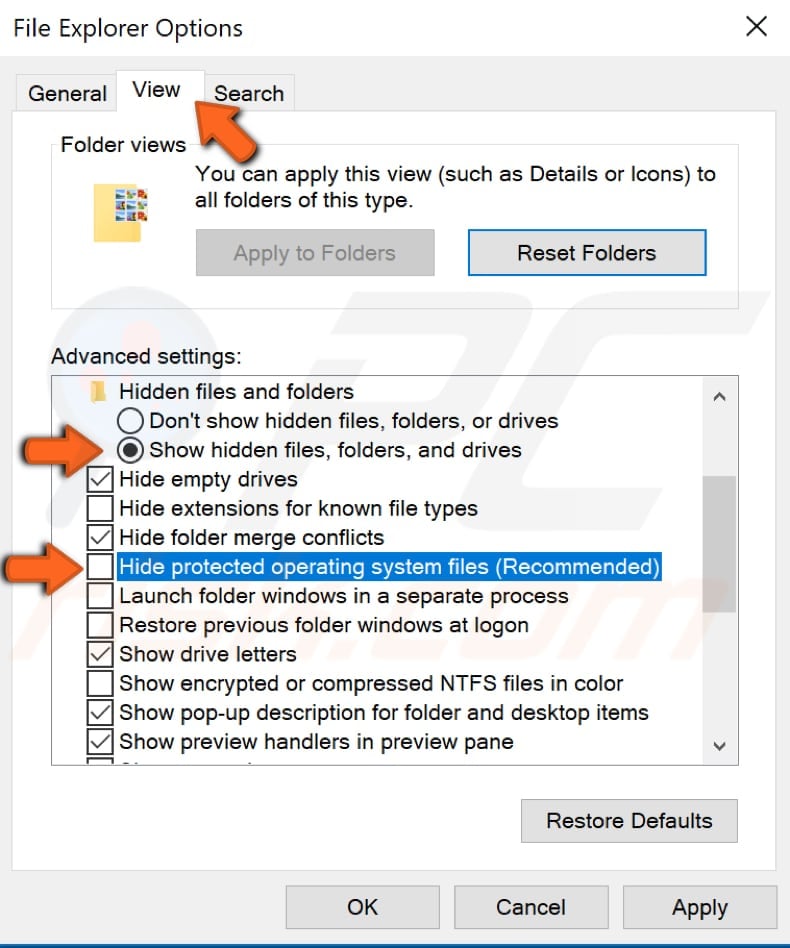Check 'Hide protected operating system files (Recommended)'
Viewport: 790px width, 948px height.
tap(101, 566)
